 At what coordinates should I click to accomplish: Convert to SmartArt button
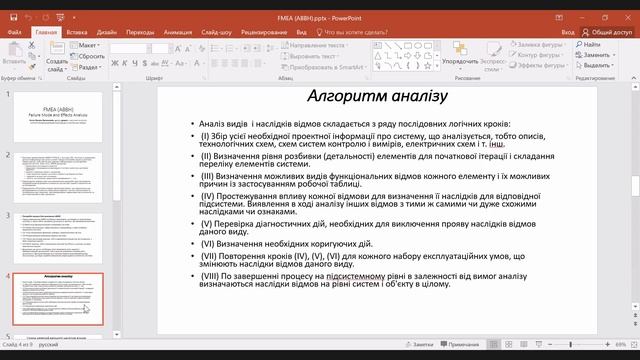point(324,67)
